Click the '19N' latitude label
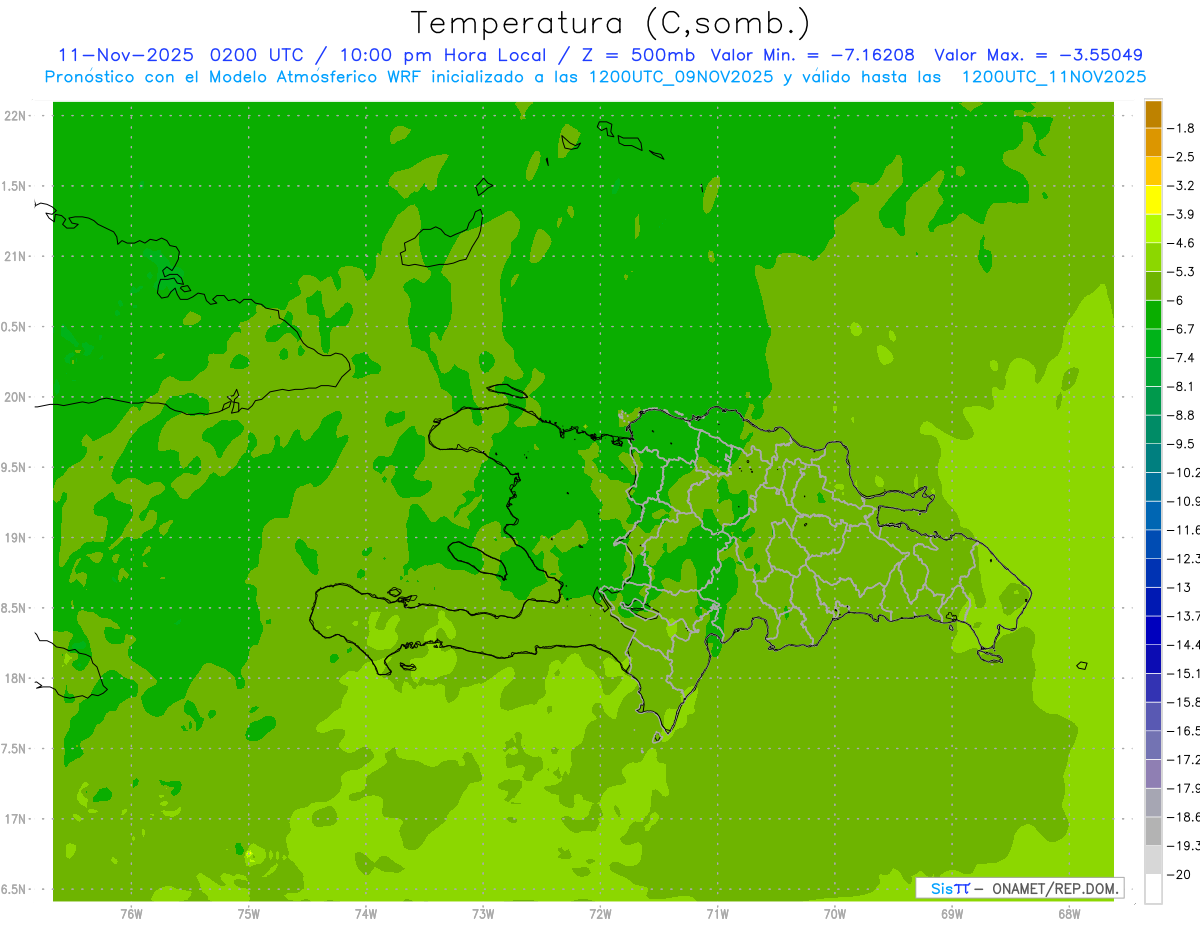The height and width of the screenshot is (927, 1200). (x=15, y=538)
